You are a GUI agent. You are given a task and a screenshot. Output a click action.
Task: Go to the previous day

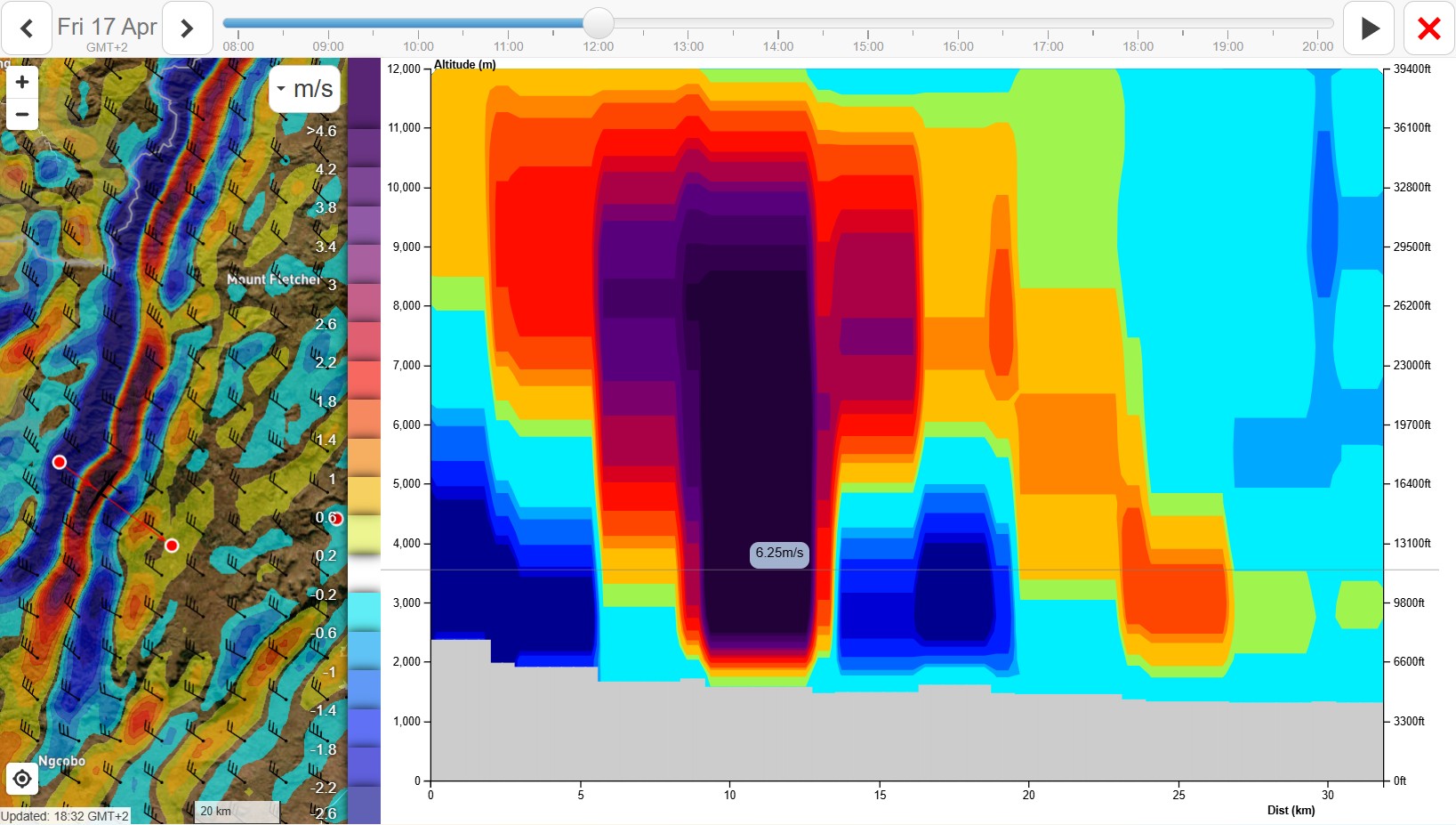tap(27, 28)
